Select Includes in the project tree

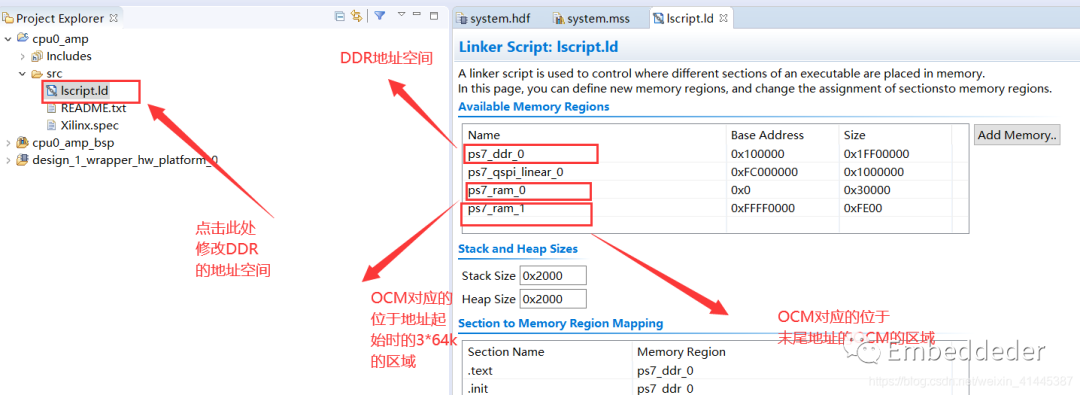(69, 56)
